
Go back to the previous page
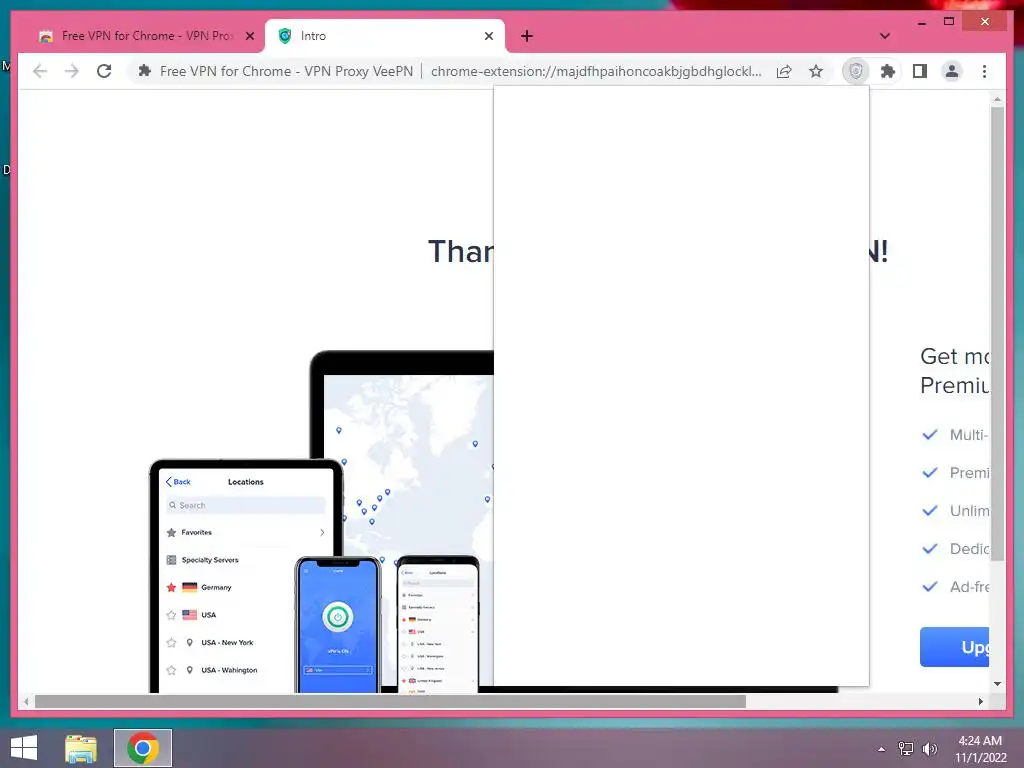pyautogui.click(x=40, y=71)
